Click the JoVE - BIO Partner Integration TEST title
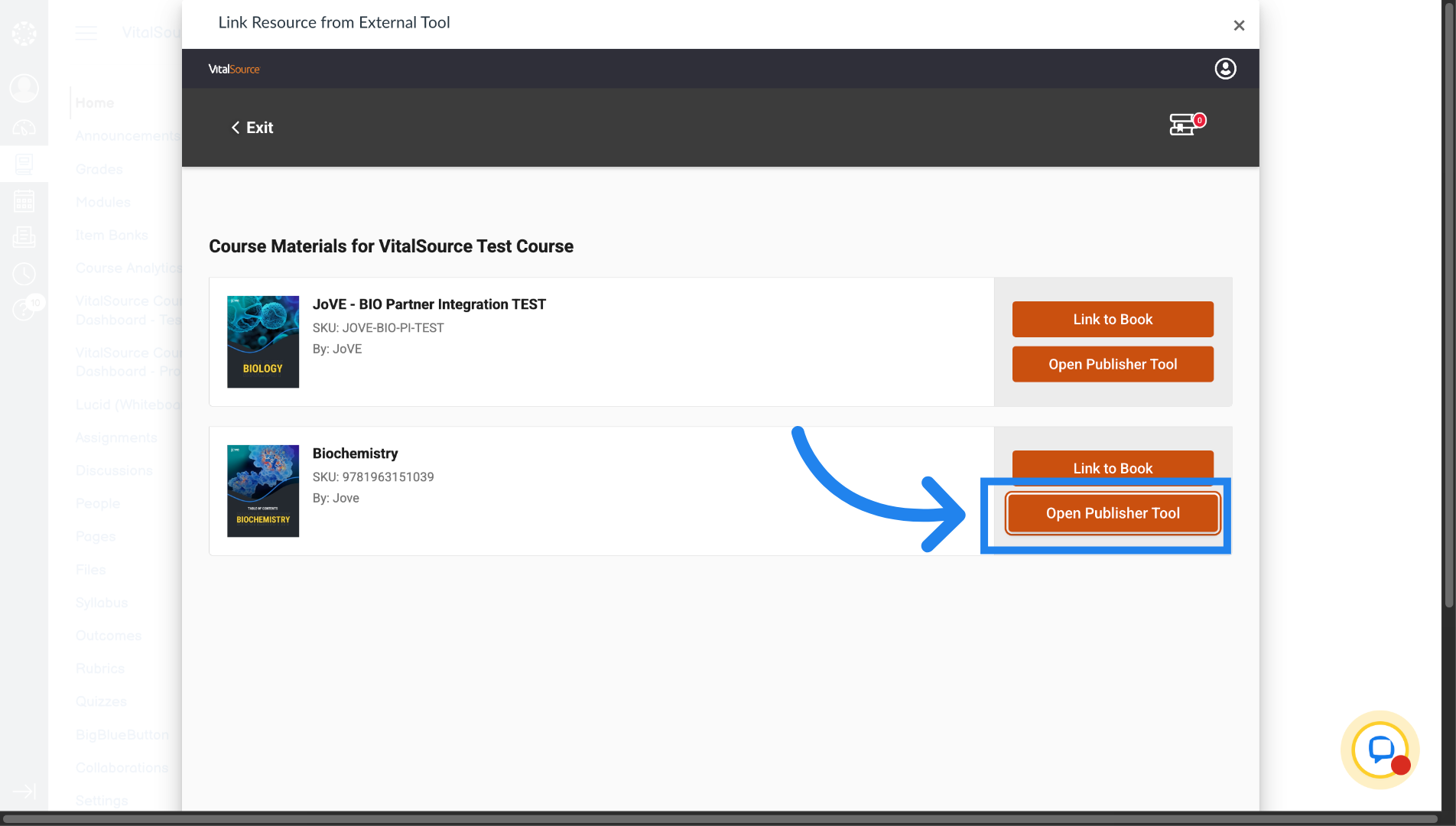Image resolution: width=1456 pixels, height=826 pixels. pyautogui.click(x=429, y=304)
